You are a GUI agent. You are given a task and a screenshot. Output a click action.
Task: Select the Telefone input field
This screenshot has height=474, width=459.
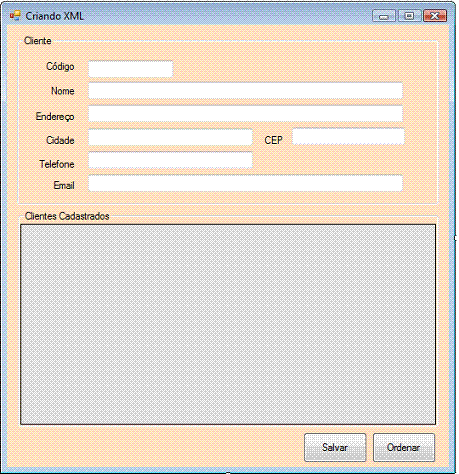pyautogui.click(x=170, y=160)
